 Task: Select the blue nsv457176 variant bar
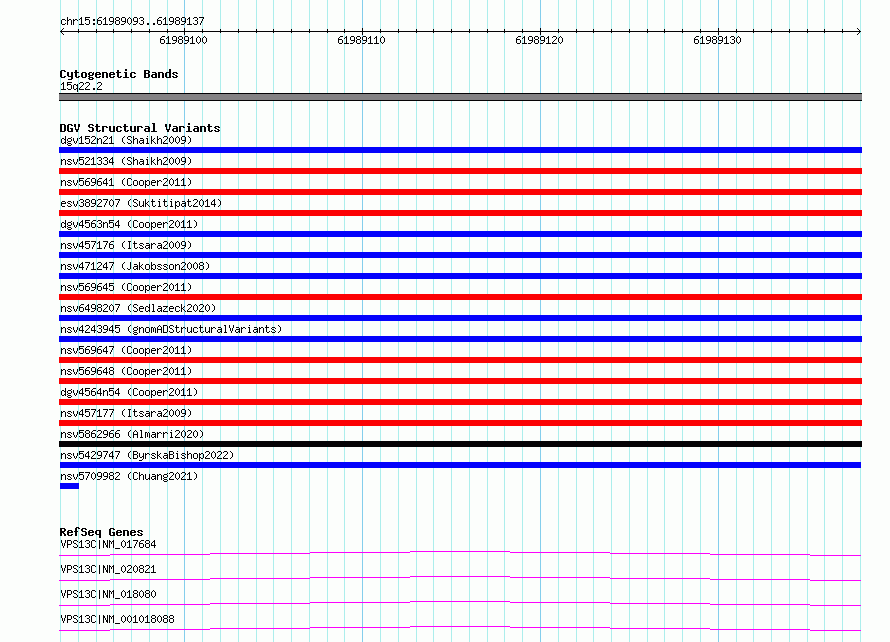click(460, 255)
